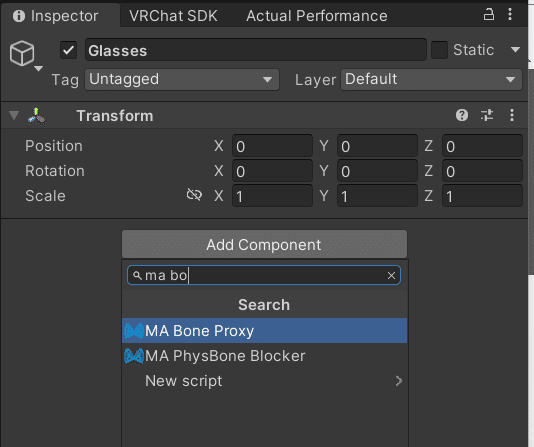This screenshot has height=447, width=534.
Task: Toggle Scale constrained proportions link
Action: (194, 195)
